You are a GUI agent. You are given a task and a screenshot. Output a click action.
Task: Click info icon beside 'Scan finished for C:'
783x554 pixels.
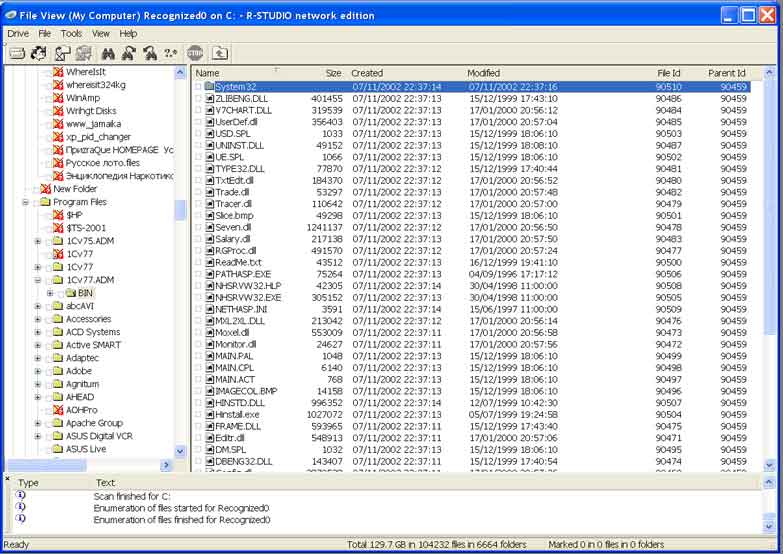click(20, 495)
